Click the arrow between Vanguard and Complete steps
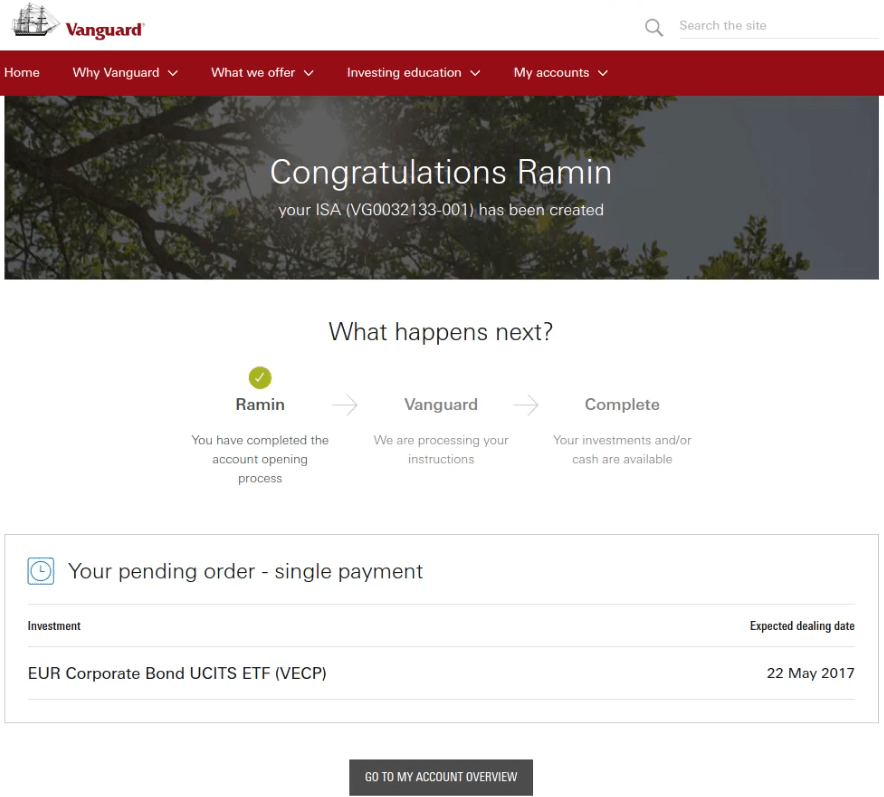Image resolution: width=884 pixels, height=797 pixels. click(525, 404)
